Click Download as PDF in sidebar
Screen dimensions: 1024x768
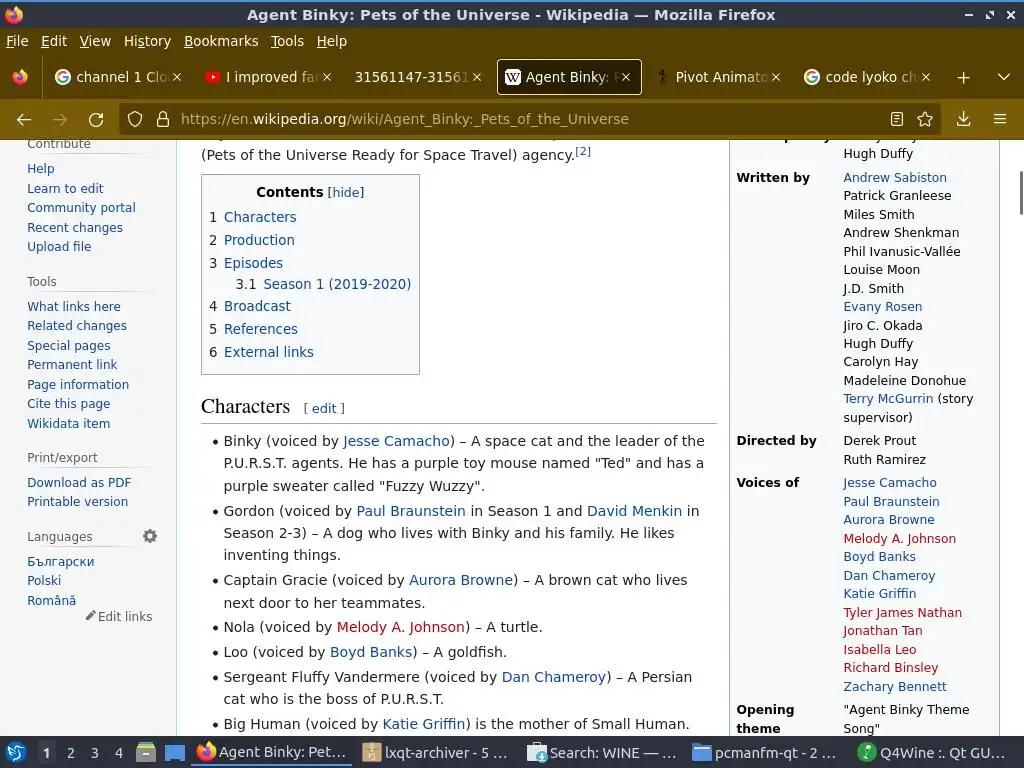pos(79,482)
